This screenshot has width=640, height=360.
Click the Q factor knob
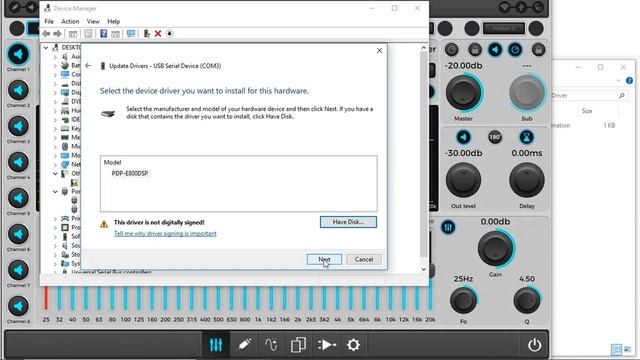pyautogui.click(x=527, y=300)
